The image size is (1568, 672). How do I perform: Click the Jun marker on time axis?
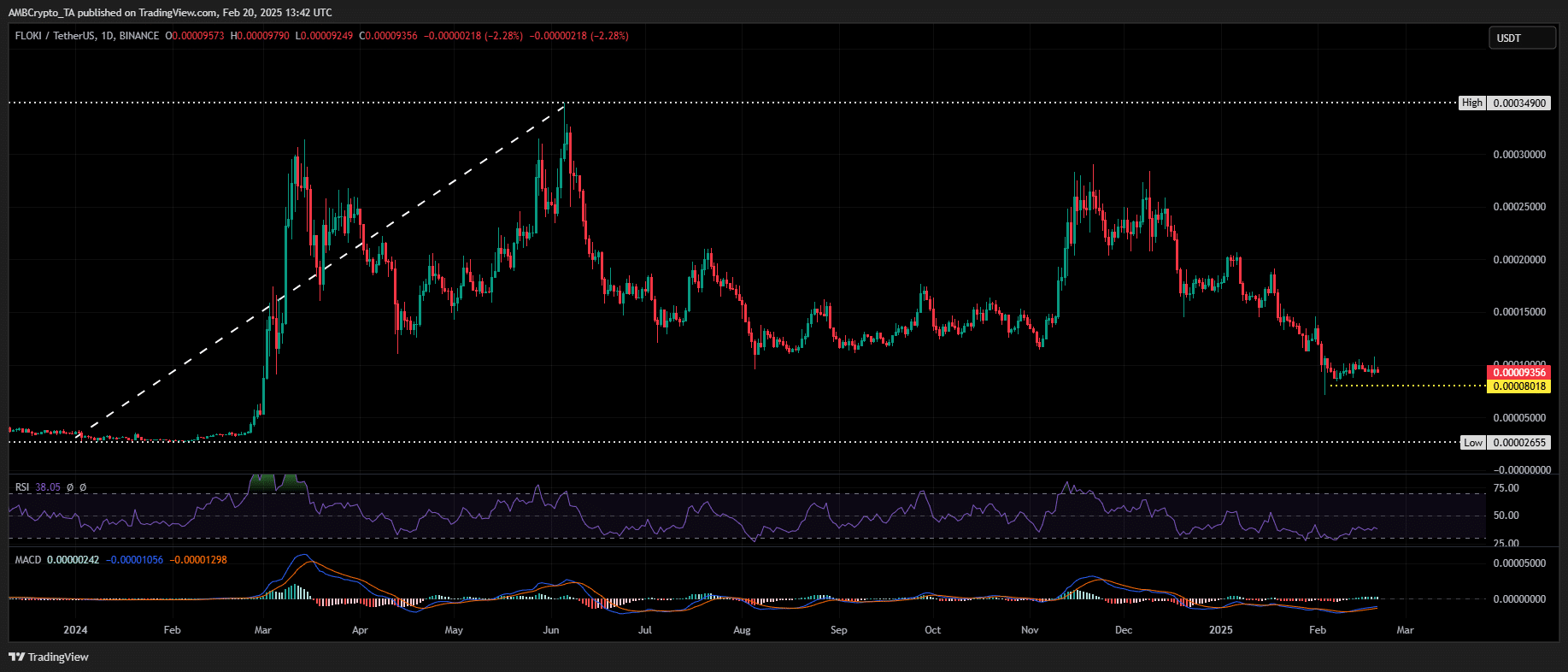[x=551, y=630]
